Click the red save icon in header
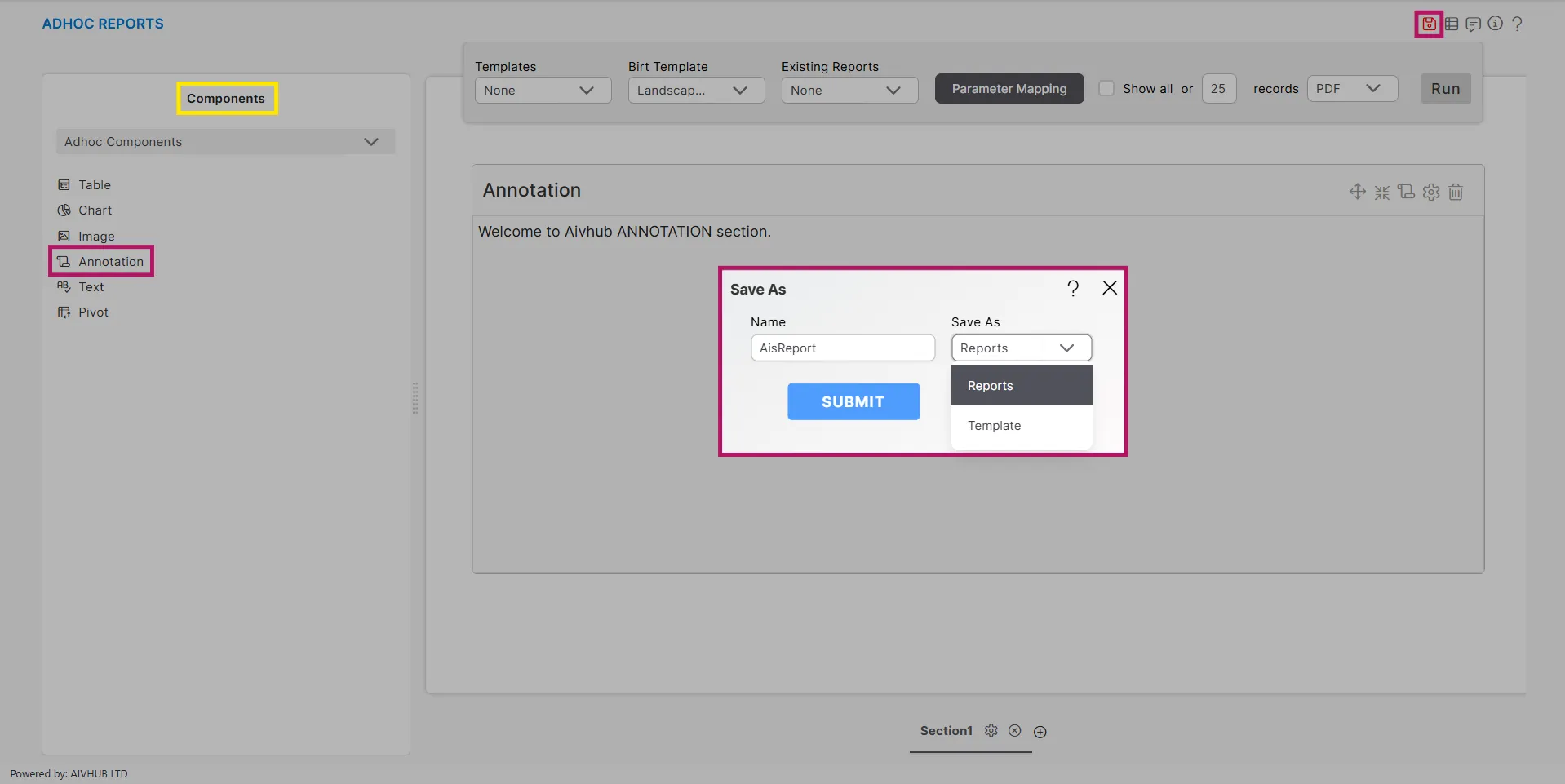 click(1429, 24)
